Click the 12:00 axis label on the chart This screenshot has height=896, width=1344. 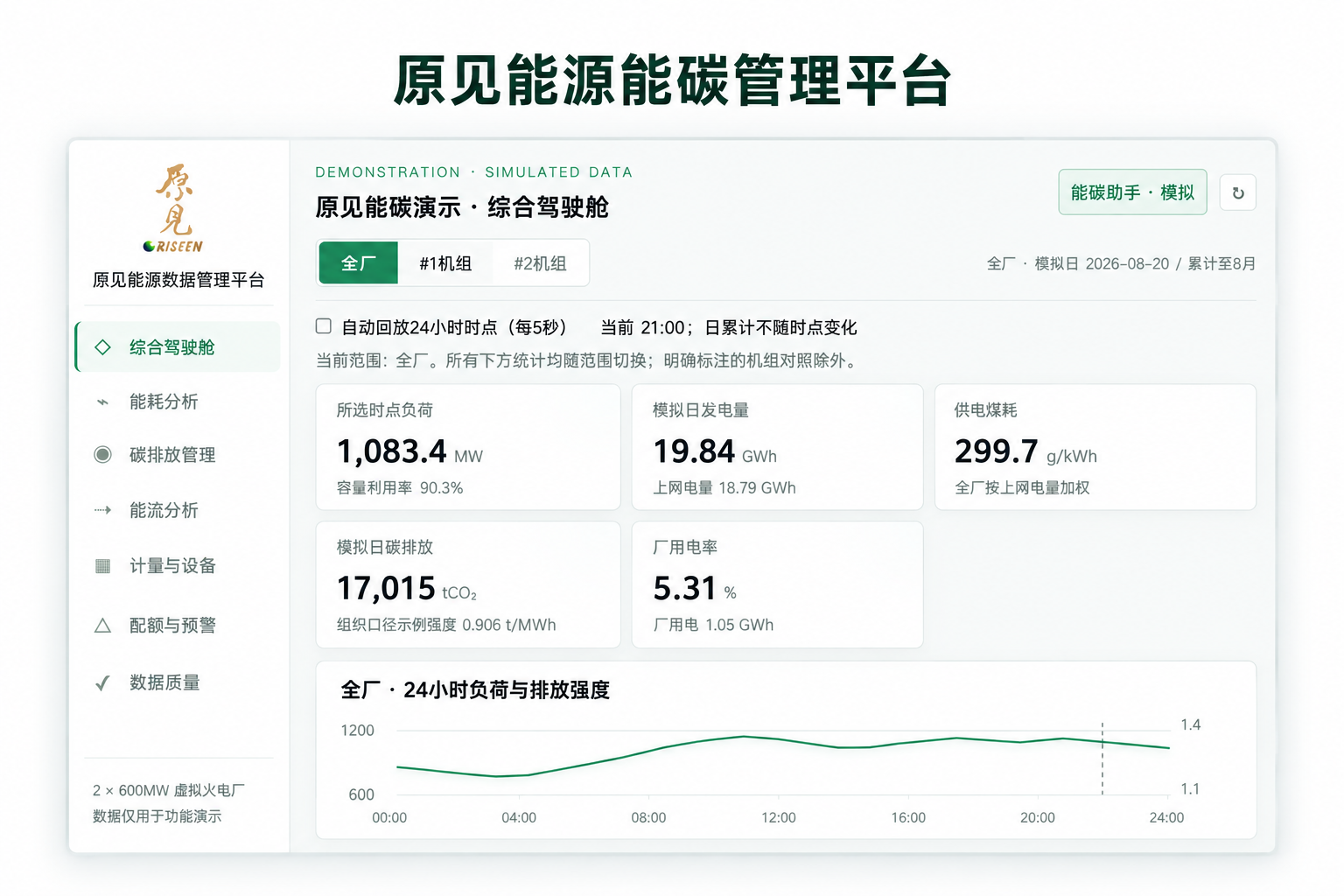pyautogui.click(x=779, y=818)
